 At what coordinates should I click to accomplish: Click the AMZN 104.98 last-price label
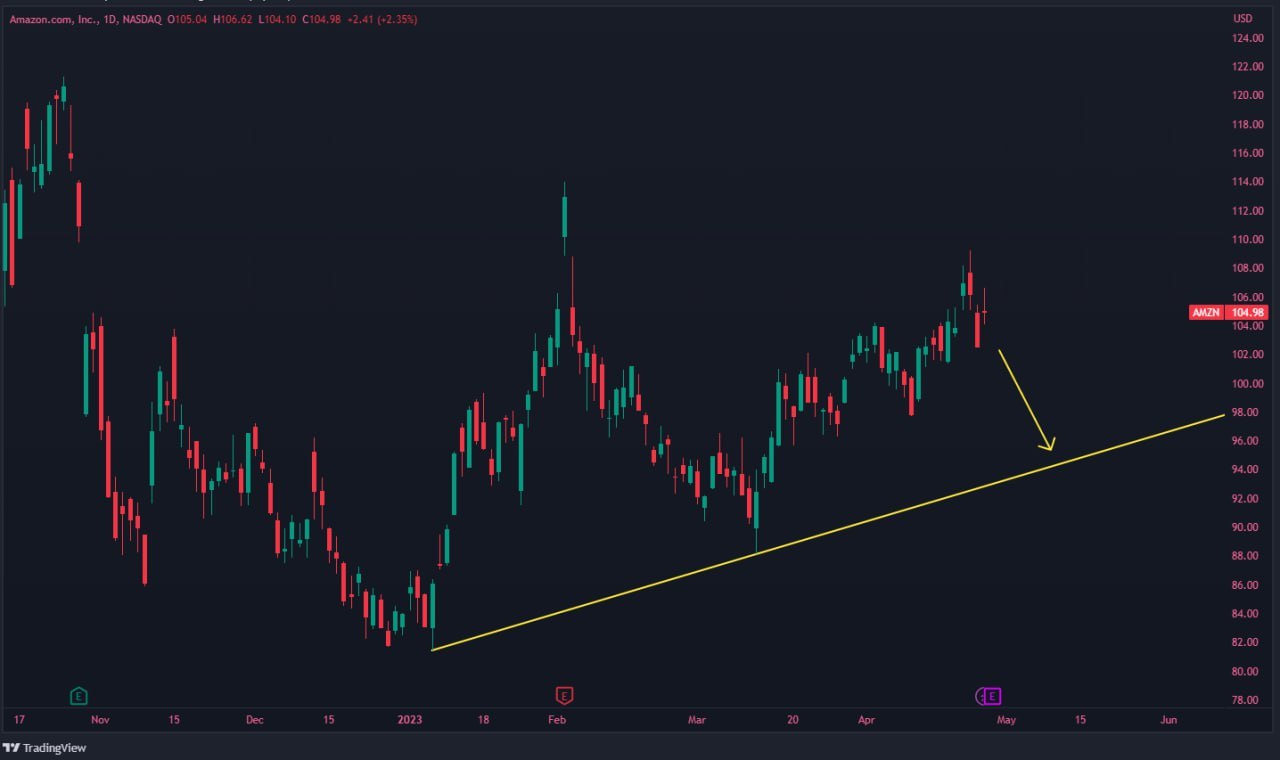click(x=1228, y=312)
